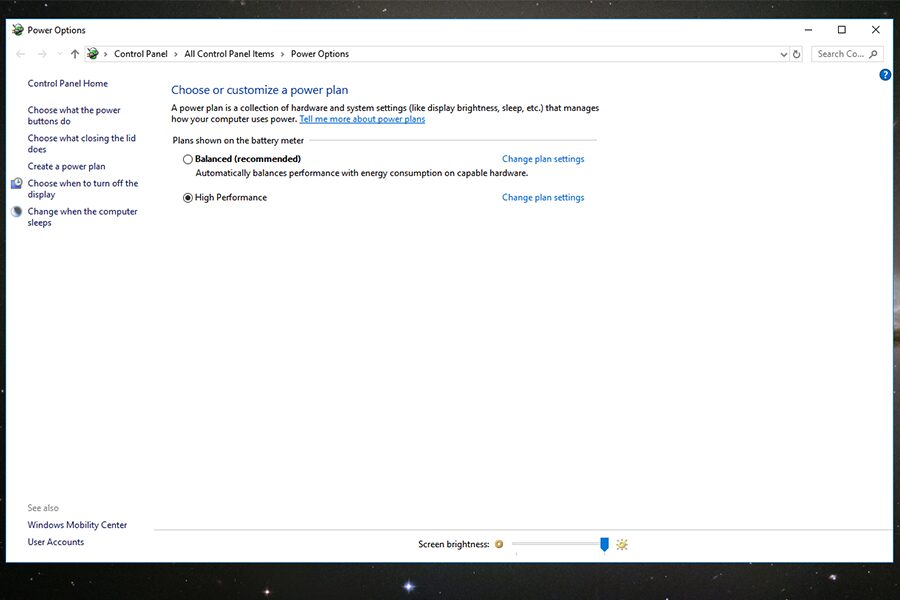
Task: Click the Power Options breadcrumb
Action: click(x=320, y=54)
